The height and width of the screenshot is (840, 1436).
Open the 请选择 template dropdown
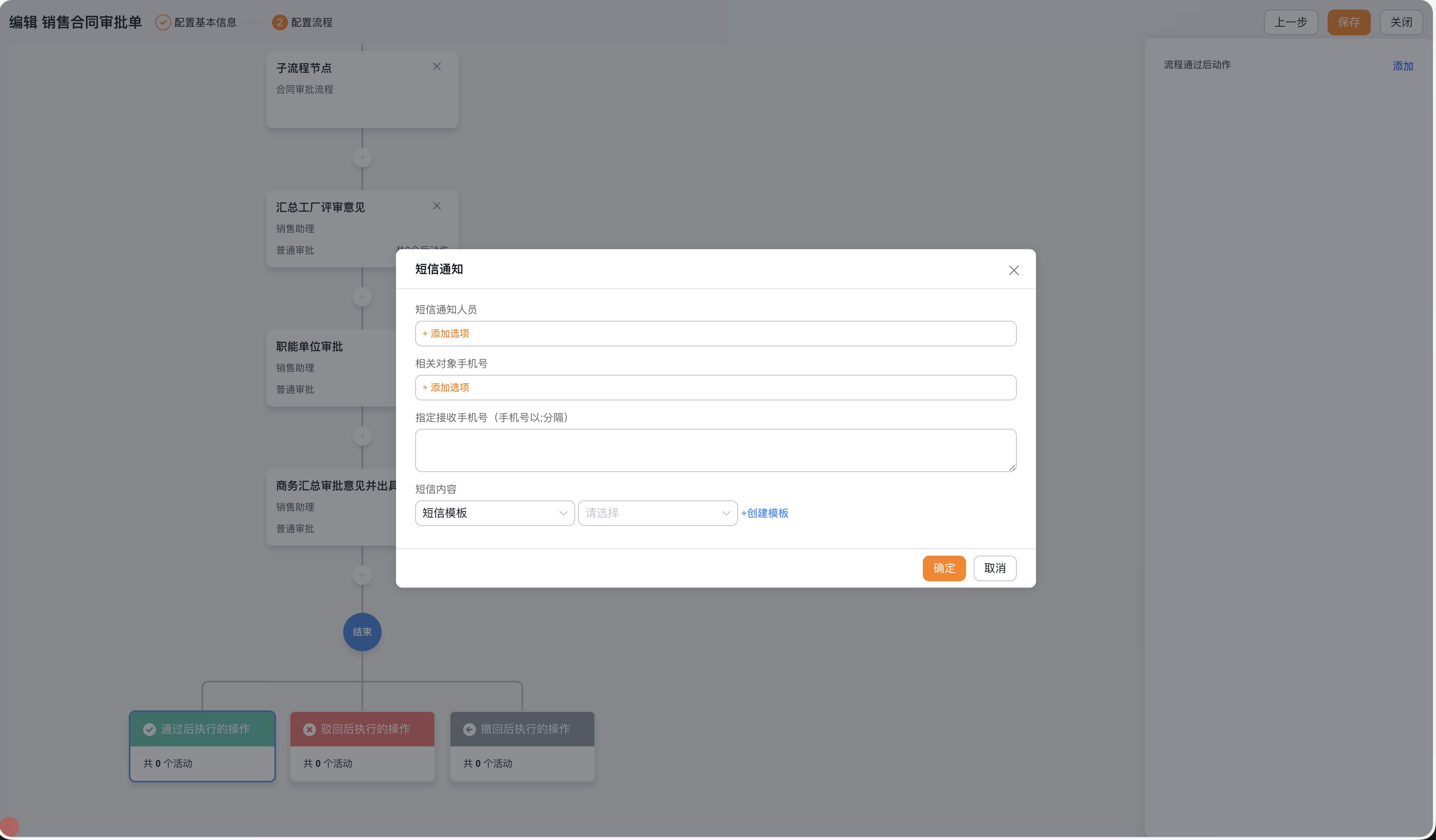tap(658, 513)
